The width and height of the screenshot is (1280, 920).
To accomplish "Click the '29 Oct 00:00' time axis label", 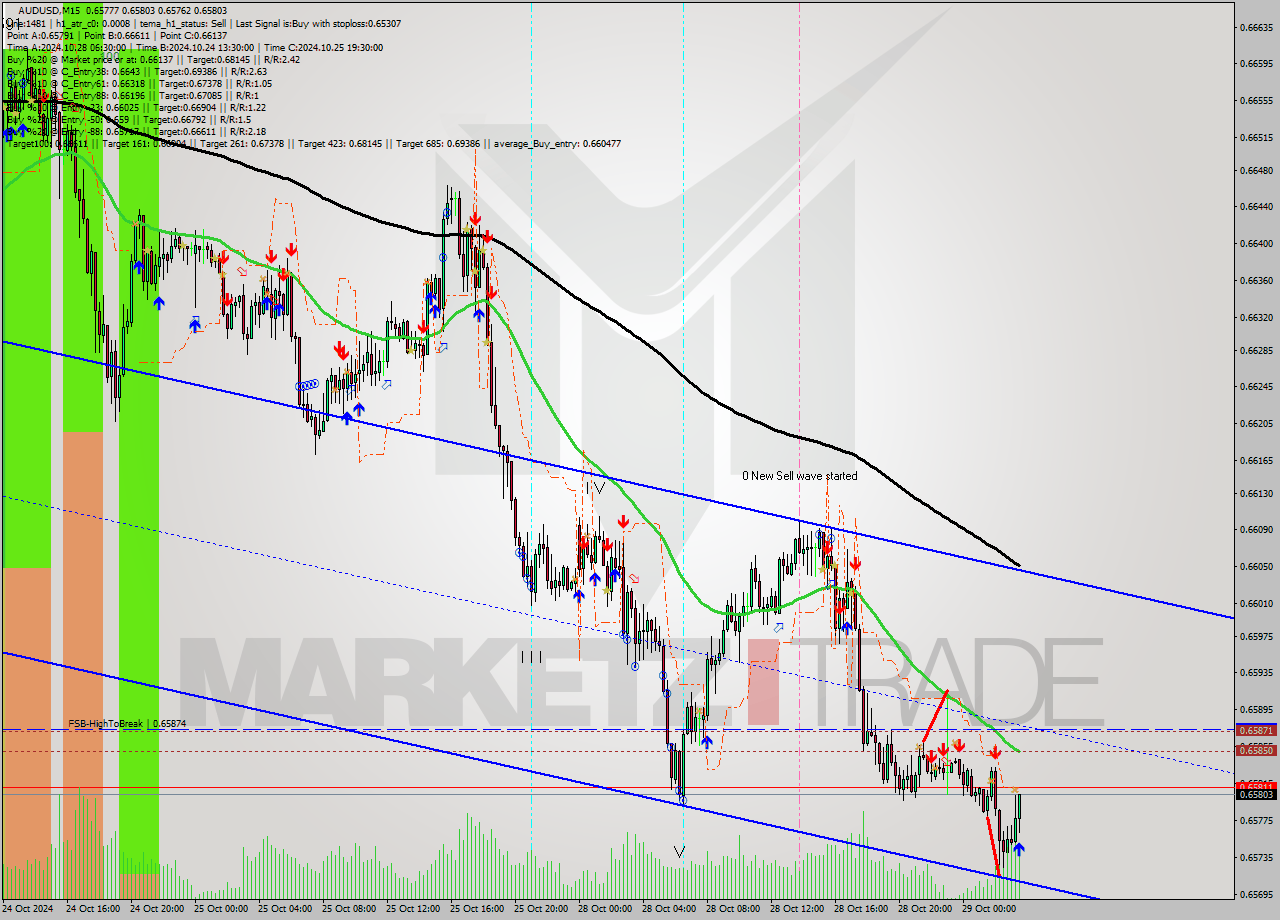I will coord(991,909).
